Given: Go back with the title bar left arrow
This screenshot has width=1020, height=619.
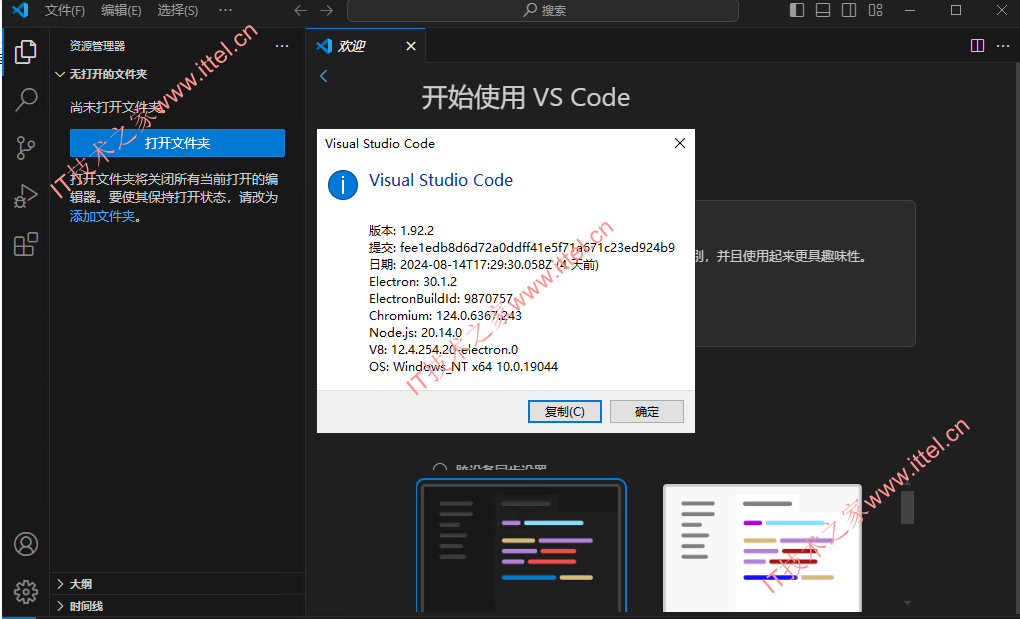Looking at the screenshot, I should 300,10.
